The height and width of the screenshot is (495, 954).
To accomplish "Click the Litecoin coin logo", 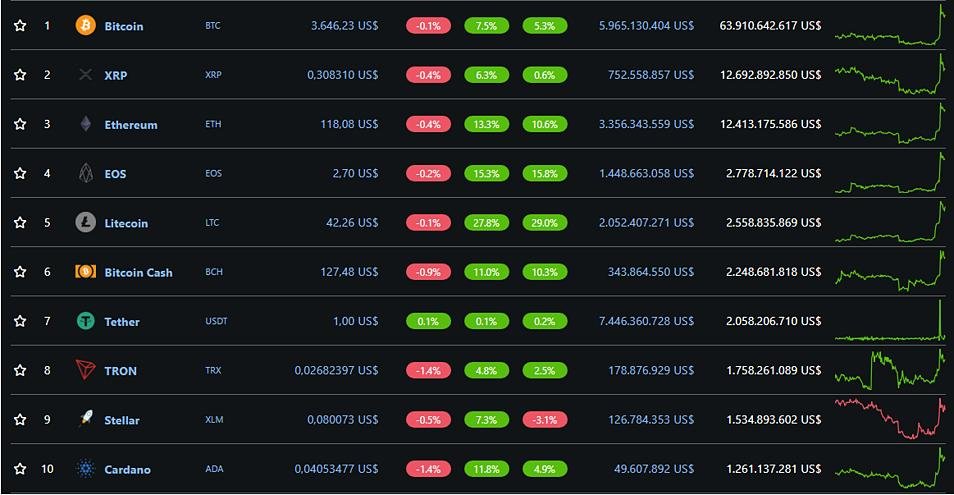I will tap(86, 222).
